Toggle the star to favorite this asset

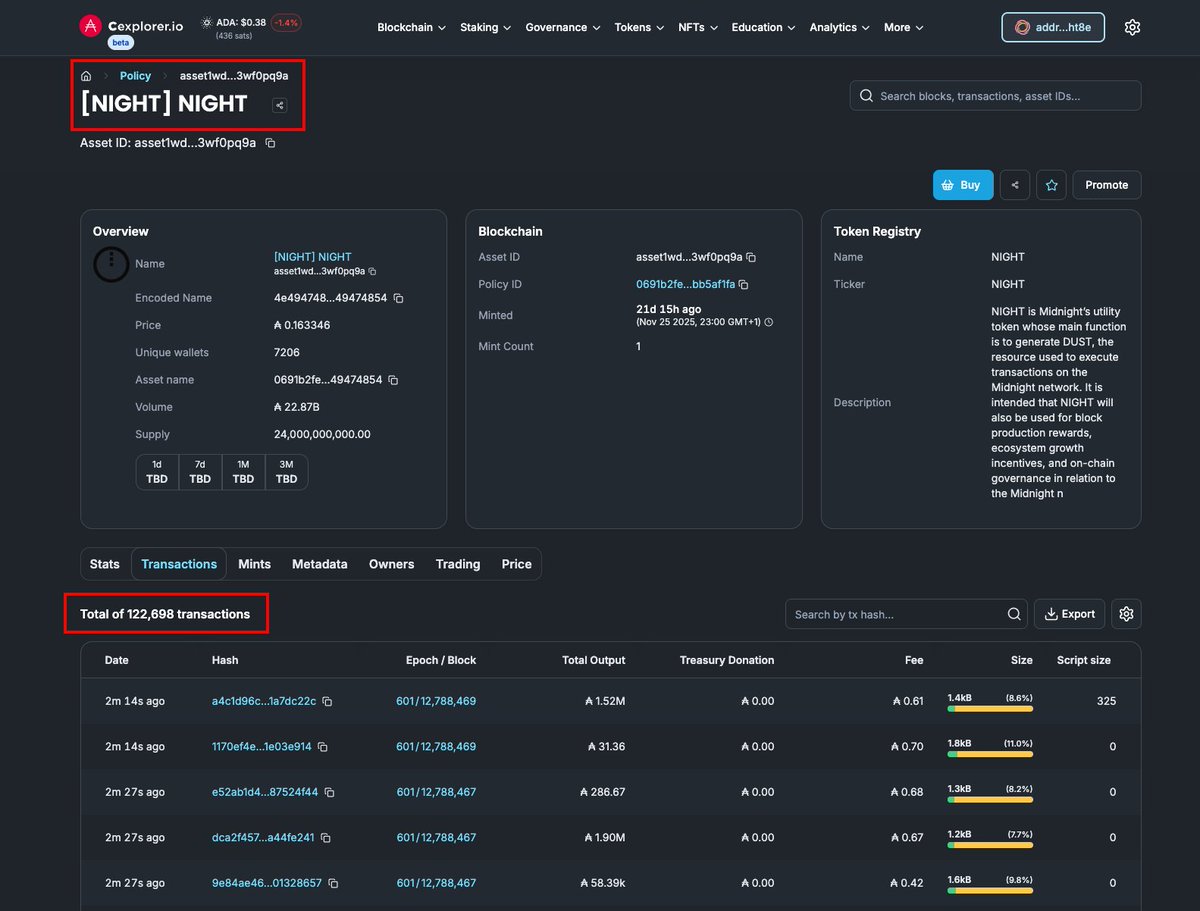pyautogui.click(x=1051, y=185)
